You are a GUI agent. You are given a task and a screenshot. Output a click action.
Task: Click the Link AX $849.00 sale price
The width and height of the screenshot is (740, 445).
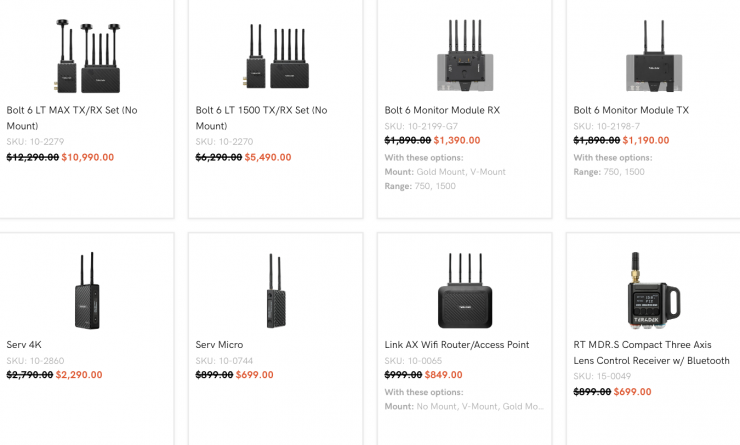443,376
